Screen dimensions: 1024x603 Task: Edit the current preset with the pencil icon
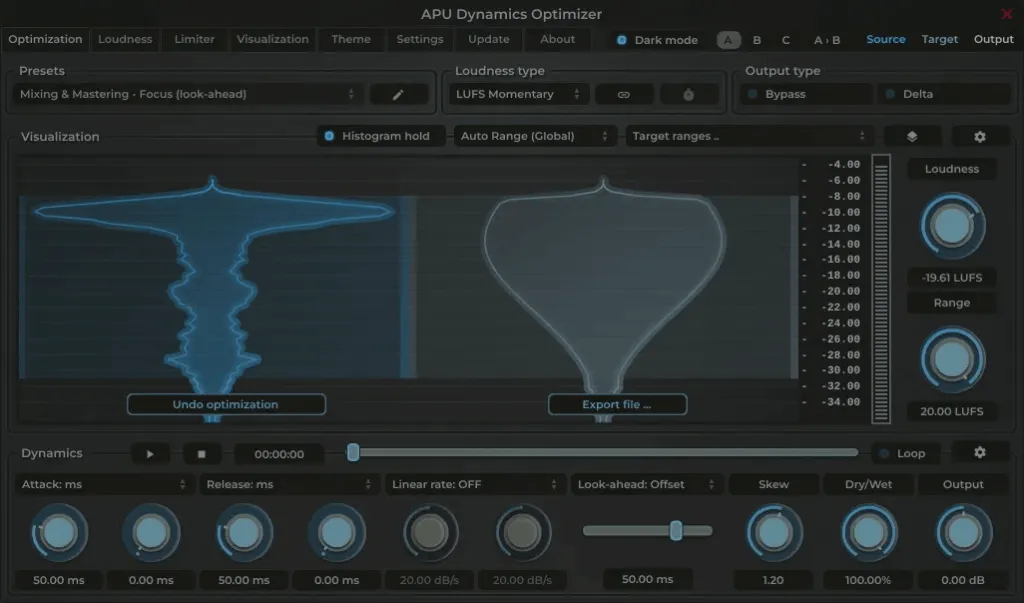tap(398, 93)
